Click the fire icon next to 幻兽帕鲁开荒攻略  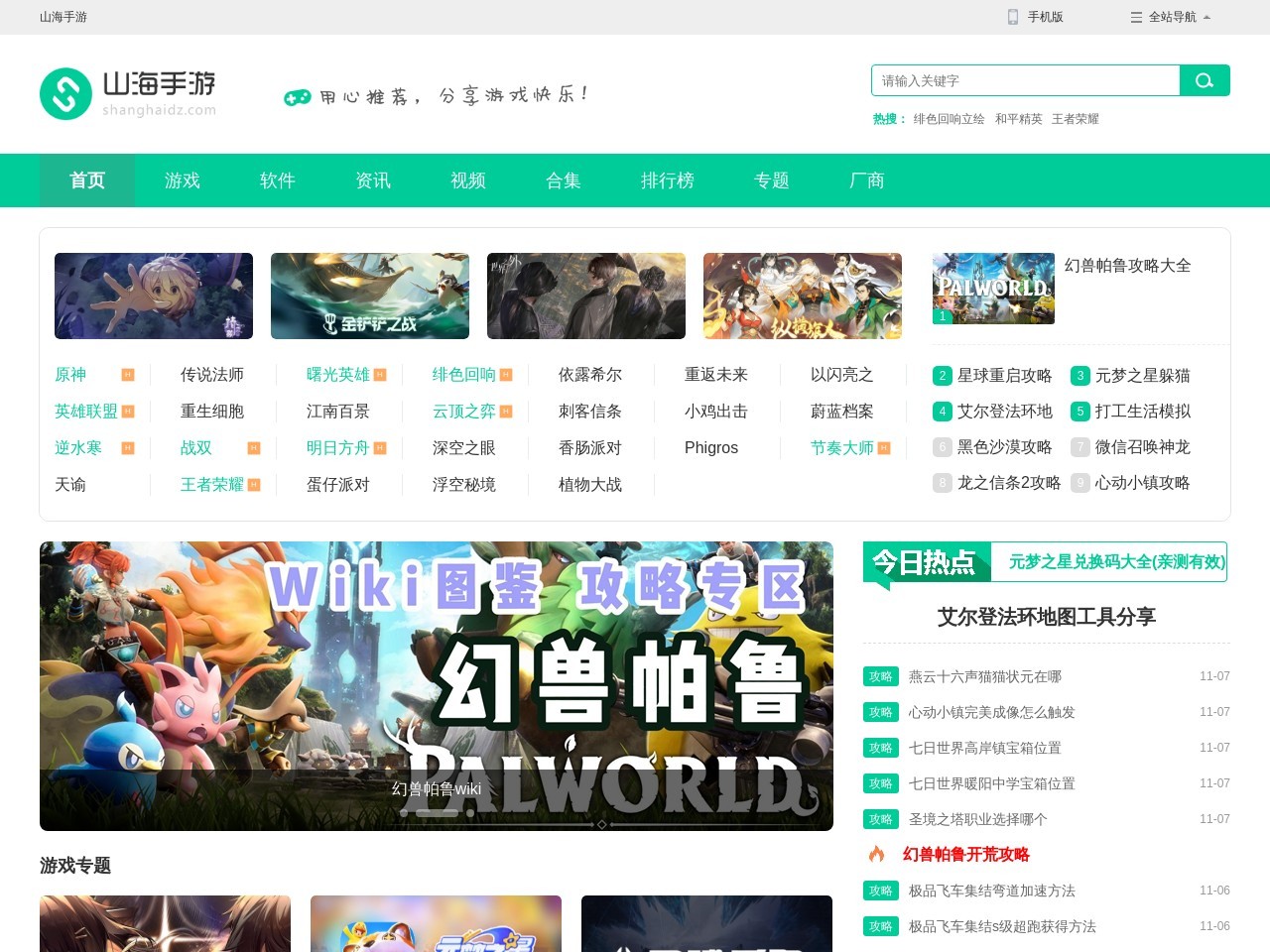pos(876,854)
